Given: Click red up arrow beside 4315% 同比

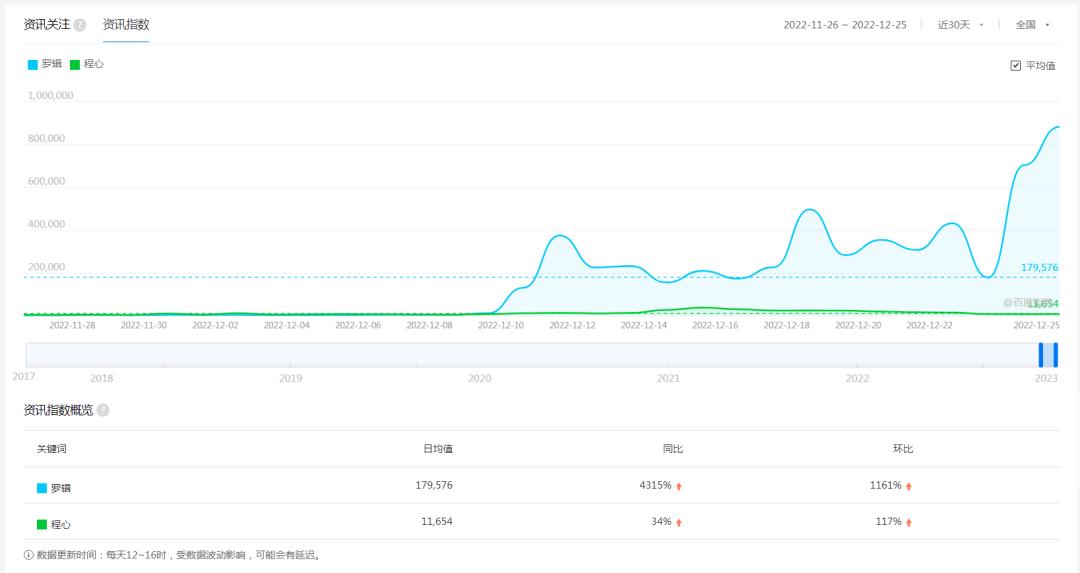Looking at the screenshot, I should tap(679, 486).
